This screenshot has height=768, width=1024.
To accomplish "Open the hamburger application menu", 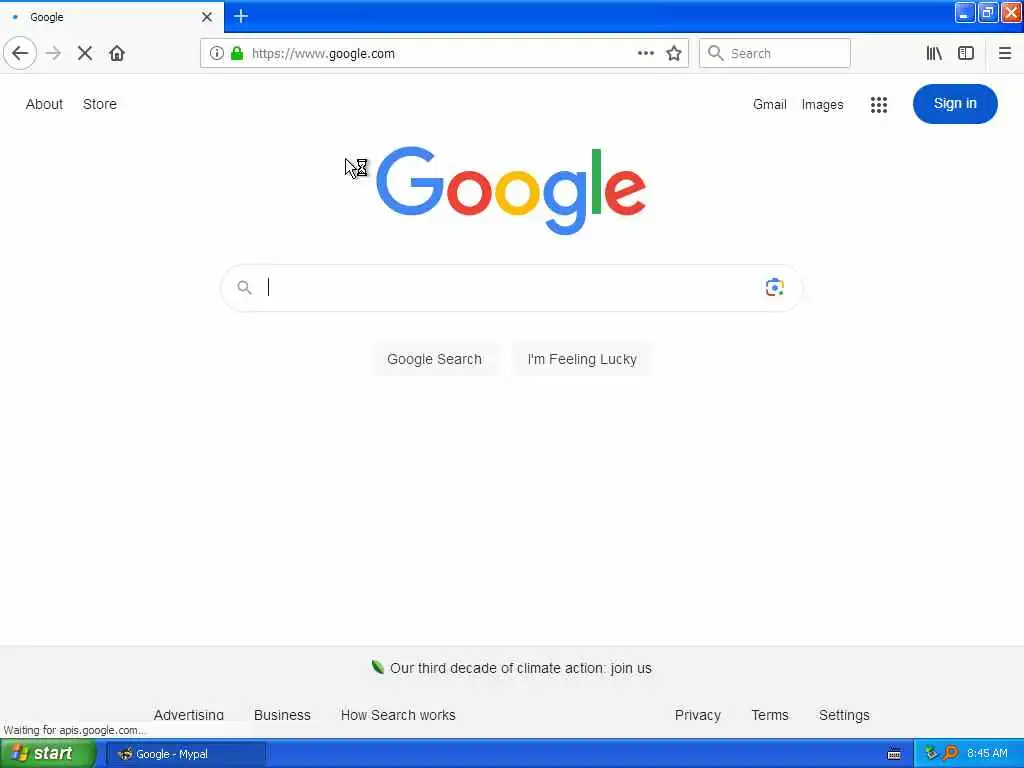I will tap(1005, 54).
